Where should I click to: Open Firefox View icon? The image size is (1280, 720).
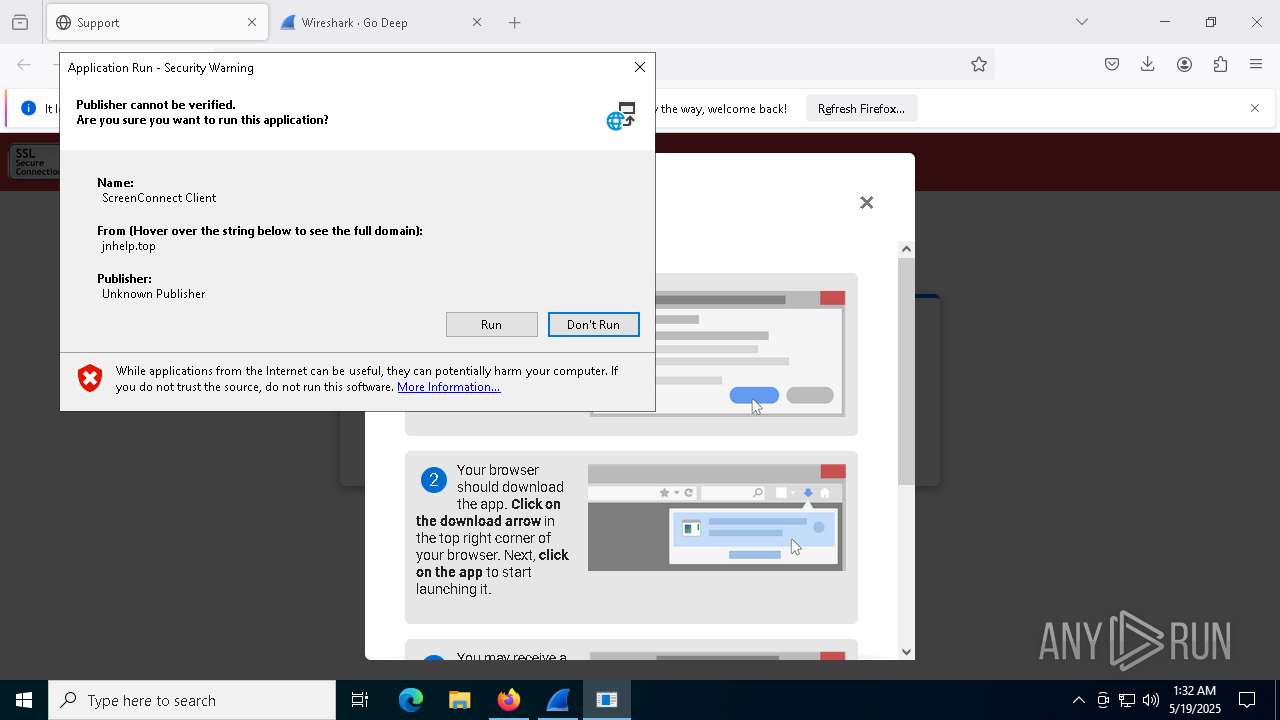(x=20, y=22)
